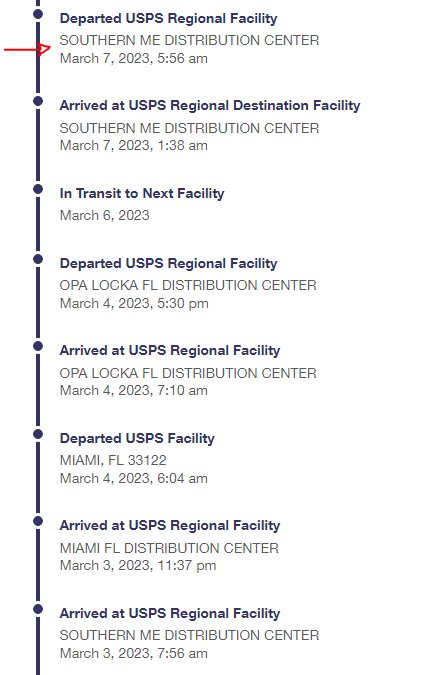Click the March 7, 2023, 5:56 am timestamp
The width and height of the screenshot is (423, 675).
click(133, 58)
